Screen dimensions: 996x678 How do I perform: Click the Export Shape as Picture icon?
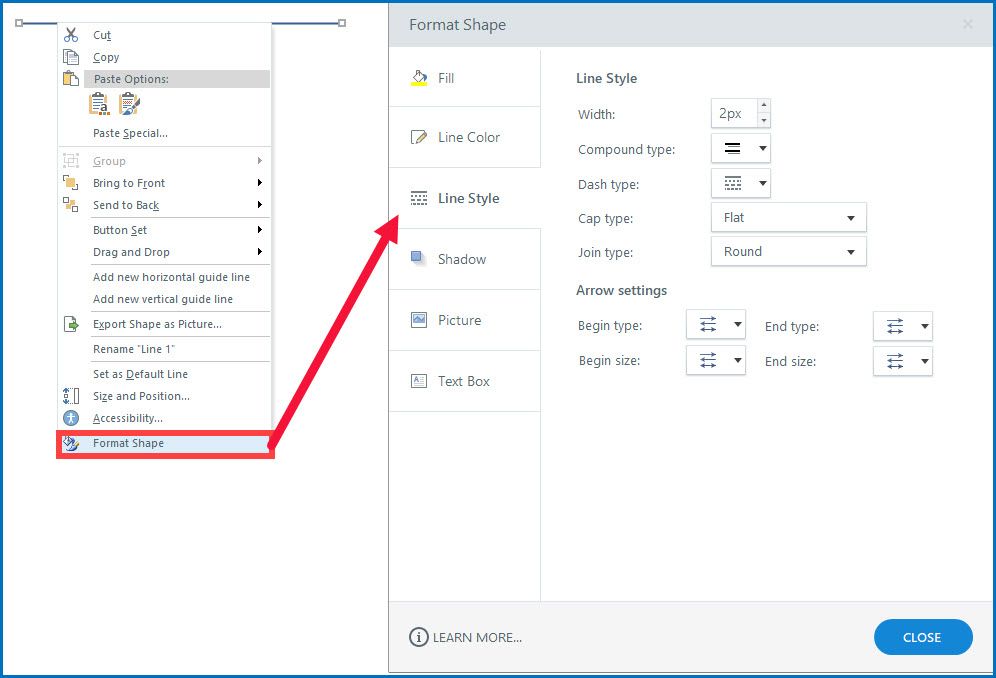coord(71,324)
